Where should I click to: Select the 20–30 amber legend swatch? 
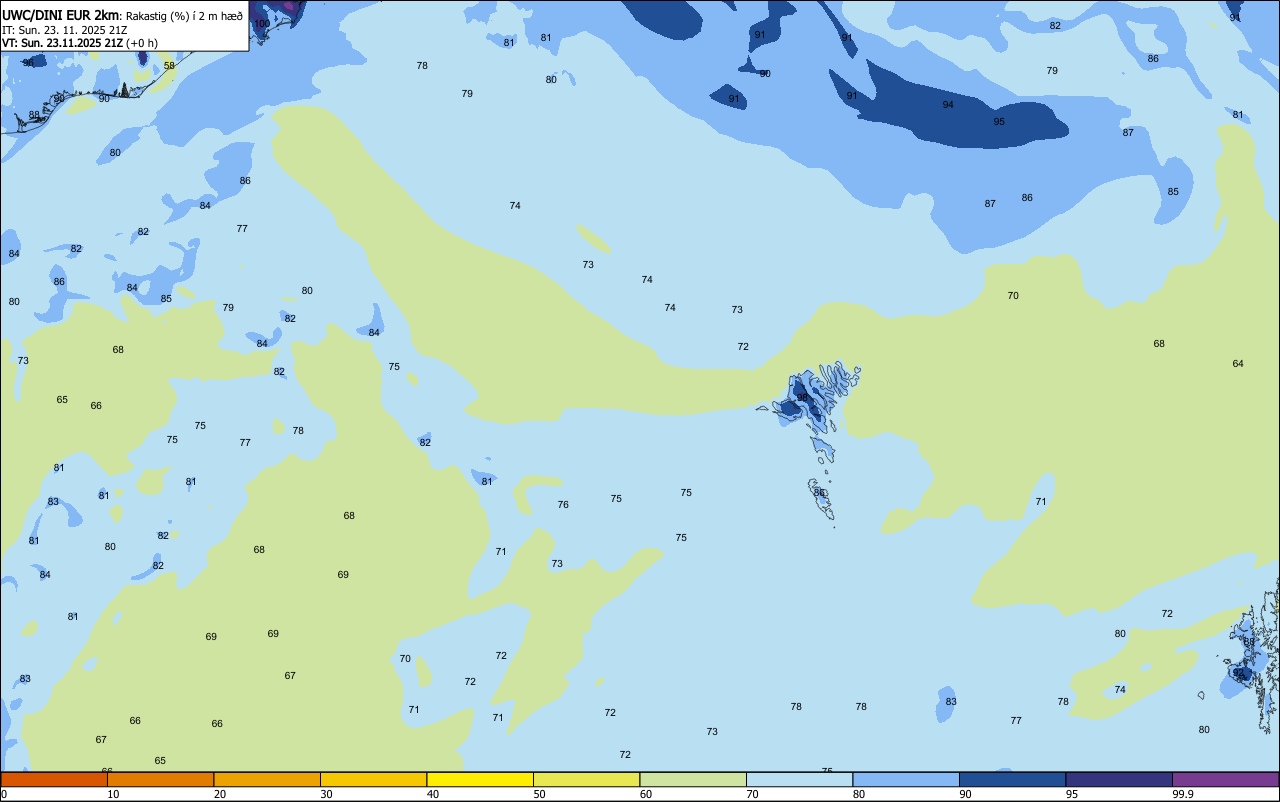tap(267, 779)
